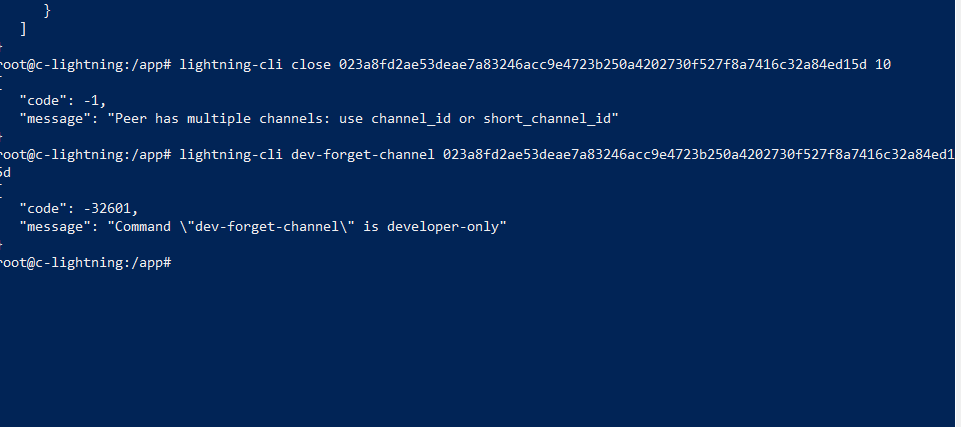Click the error code value -32601
The image size is (961, 427).
point(108,209)
